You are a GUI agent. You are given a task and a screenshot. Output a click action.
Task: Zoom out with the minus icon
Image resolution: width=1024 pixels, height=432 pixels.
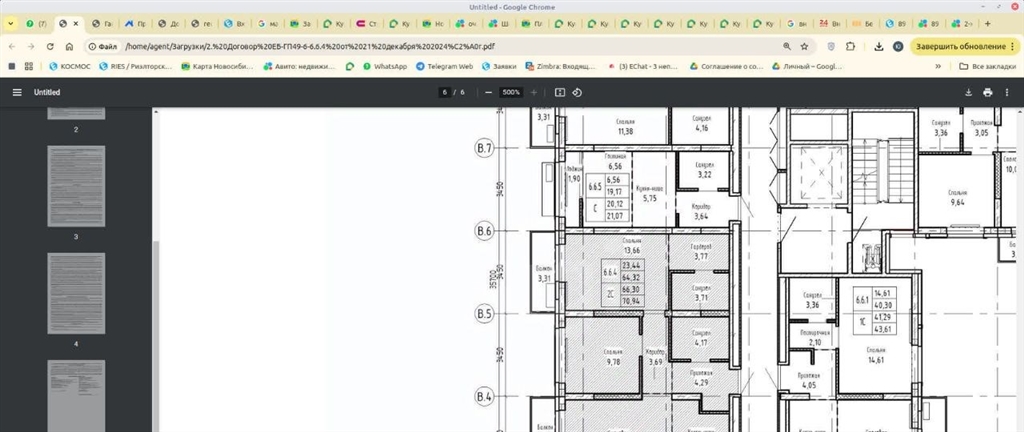pos(488,93)
